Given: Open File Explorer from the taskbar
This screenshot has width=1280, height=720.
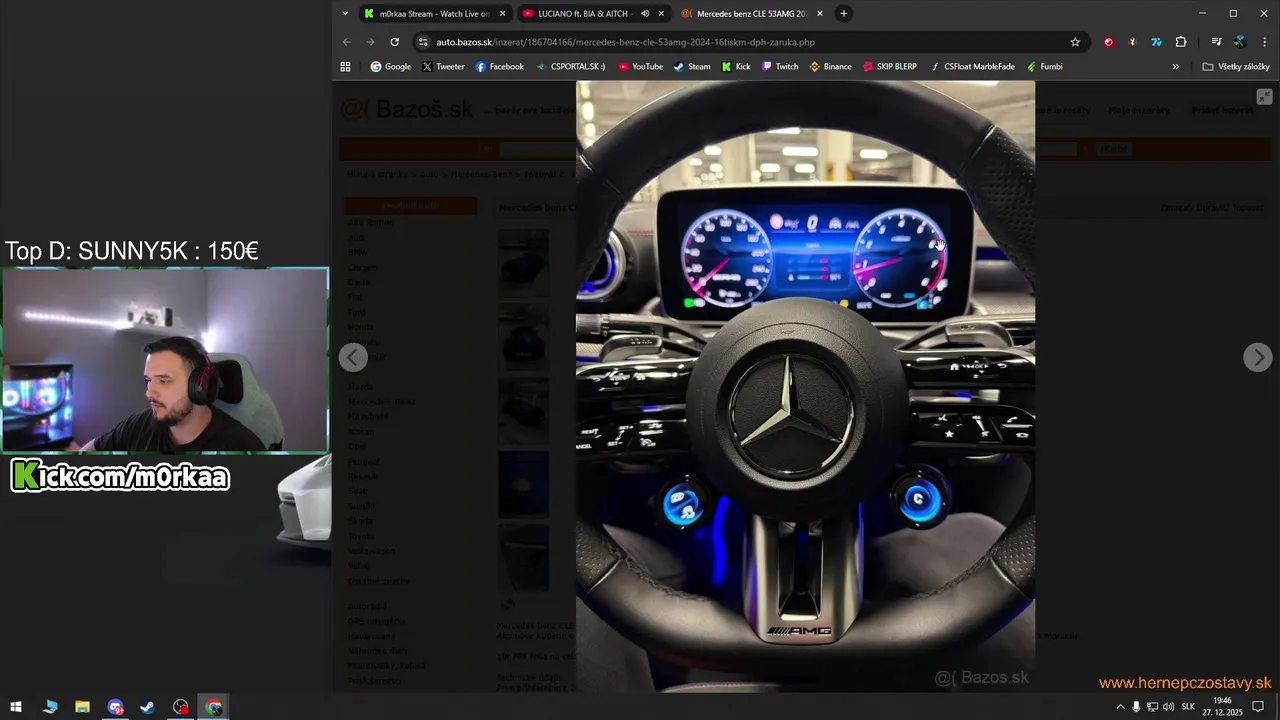Looking at the screenshot, I should click(x=82, y=707).
